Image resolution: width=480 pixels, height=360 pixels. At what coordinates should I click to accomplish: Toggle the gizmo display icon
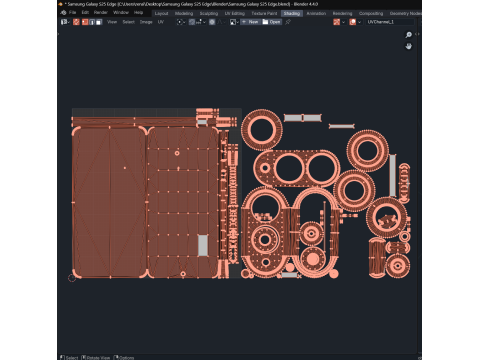click(337, 22)
